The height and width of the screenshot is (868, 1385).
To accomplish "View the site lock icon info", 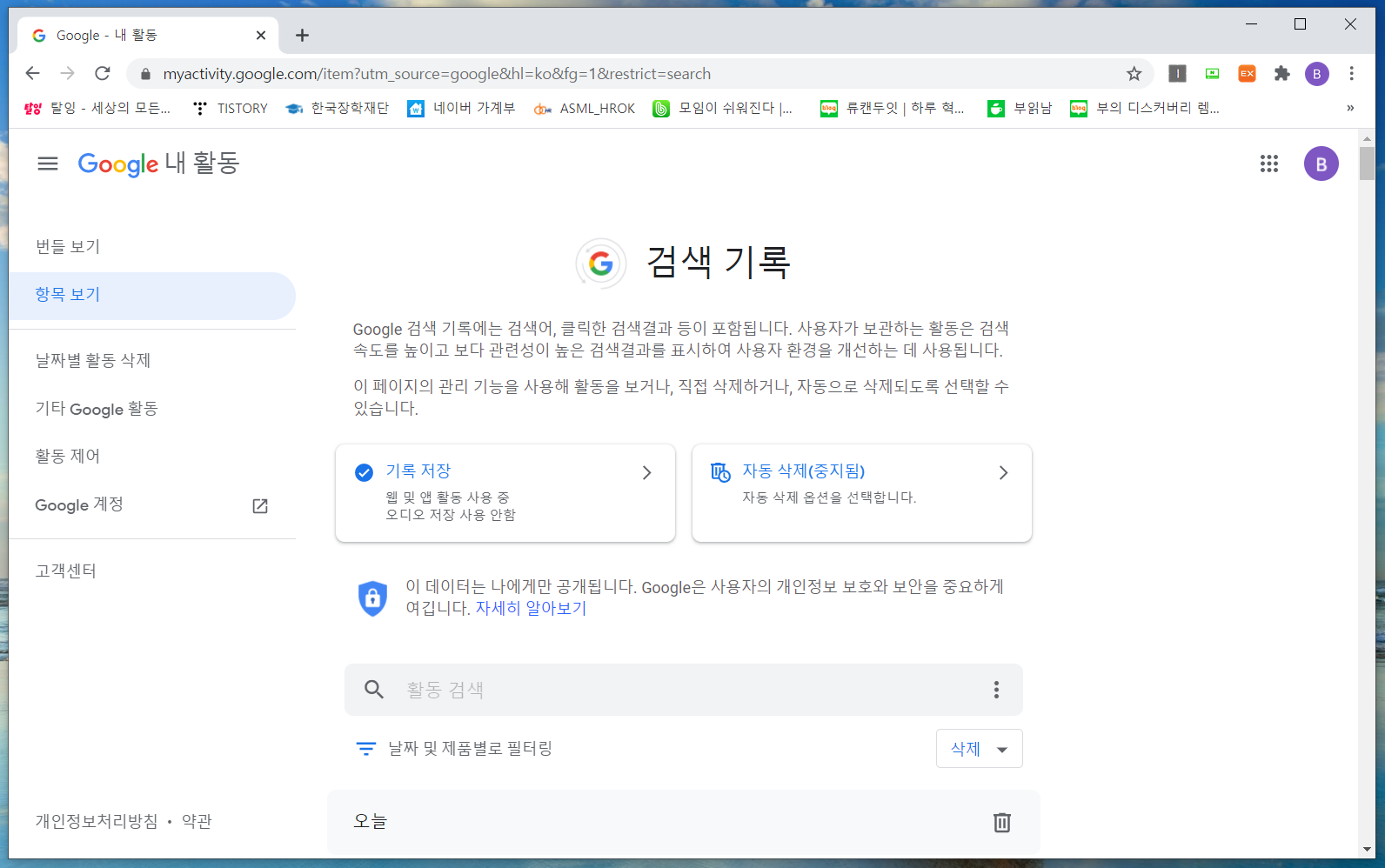I will tap(145, 74).
